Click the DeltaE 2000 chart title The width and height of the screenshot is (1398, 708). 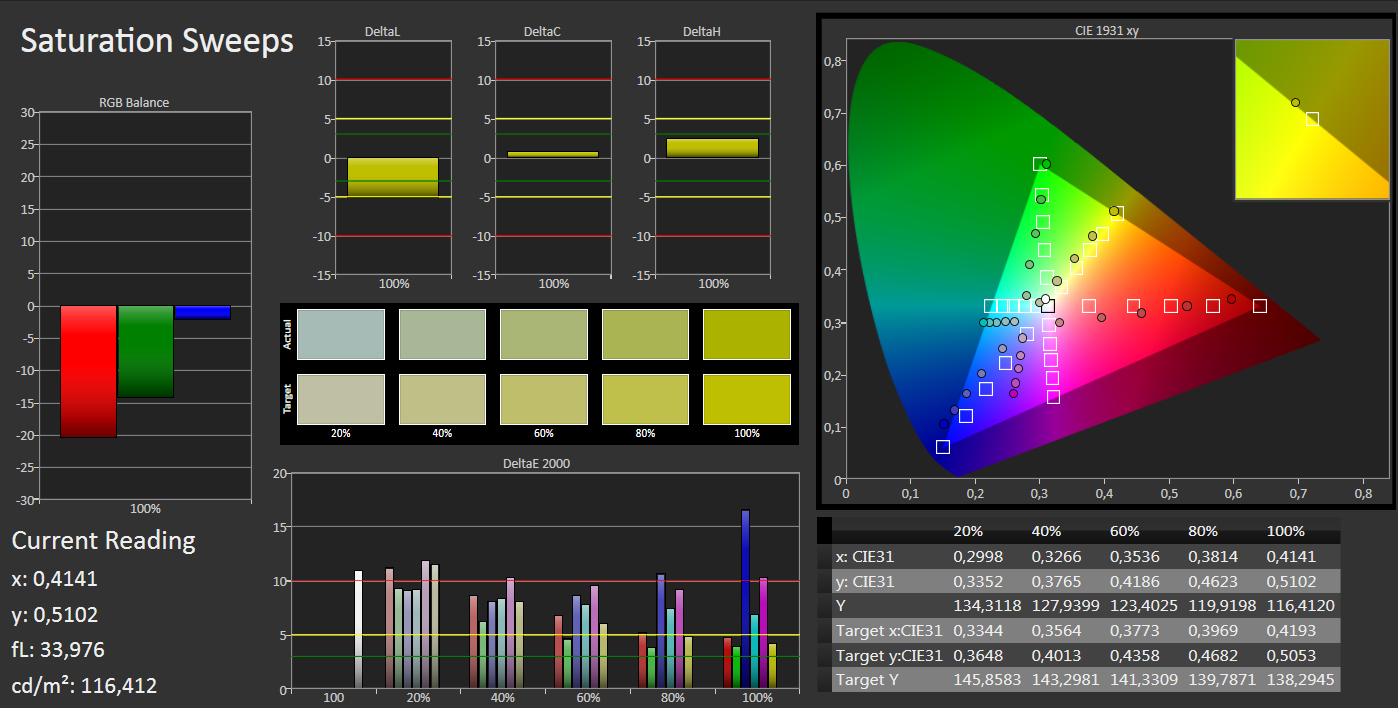tap(538, 463)
